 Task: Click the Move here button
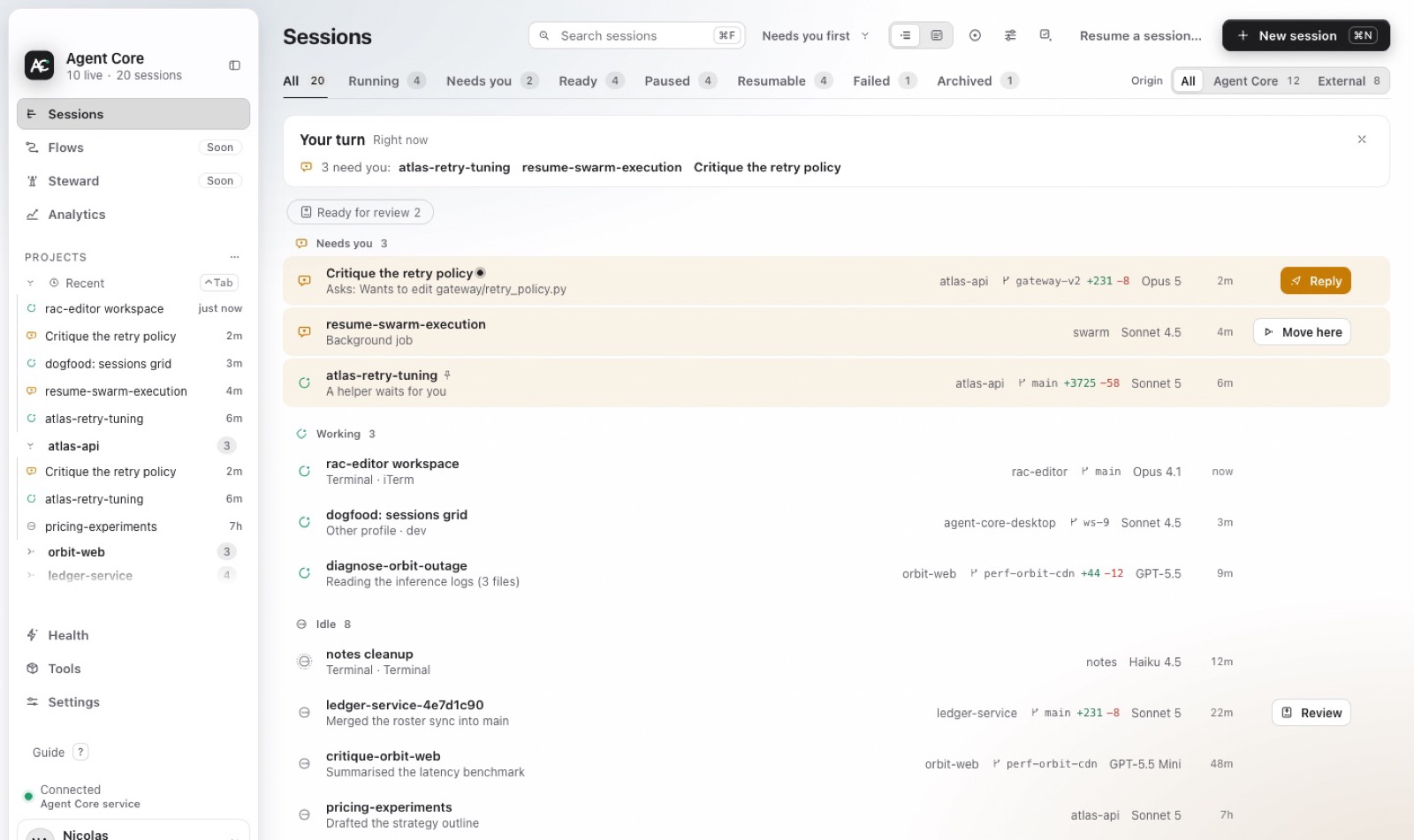[1302, 332]
